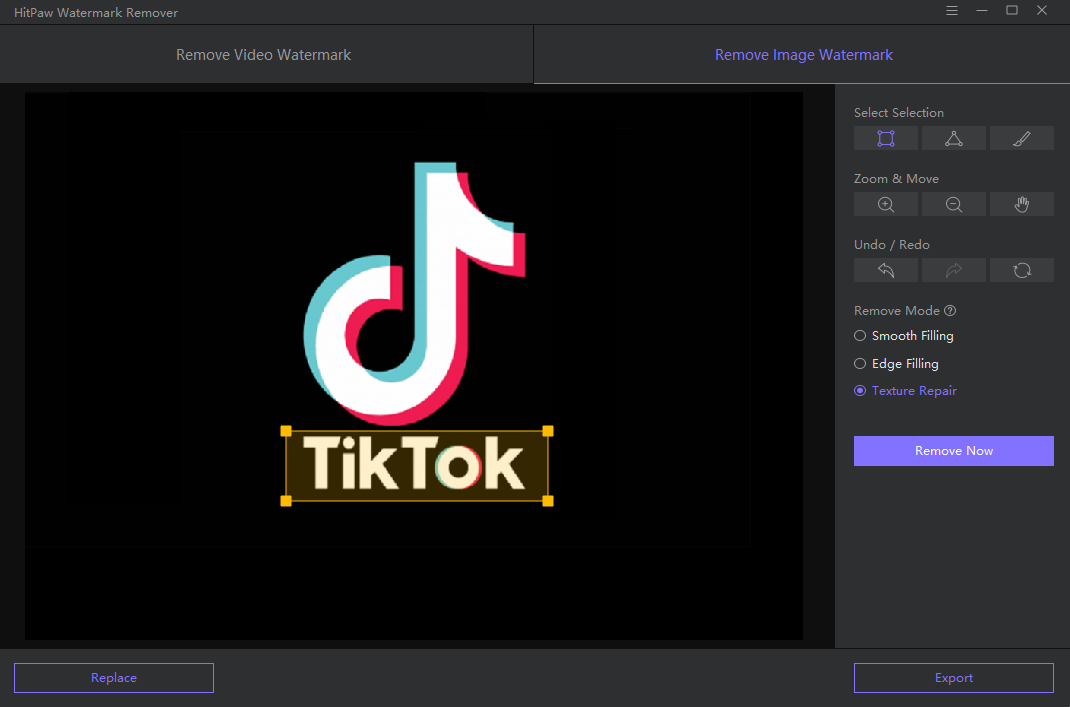The width and height of the screenshot is (1070, 707).
Task: Click bottom-left handle of selection box
Action: (286, 501)
